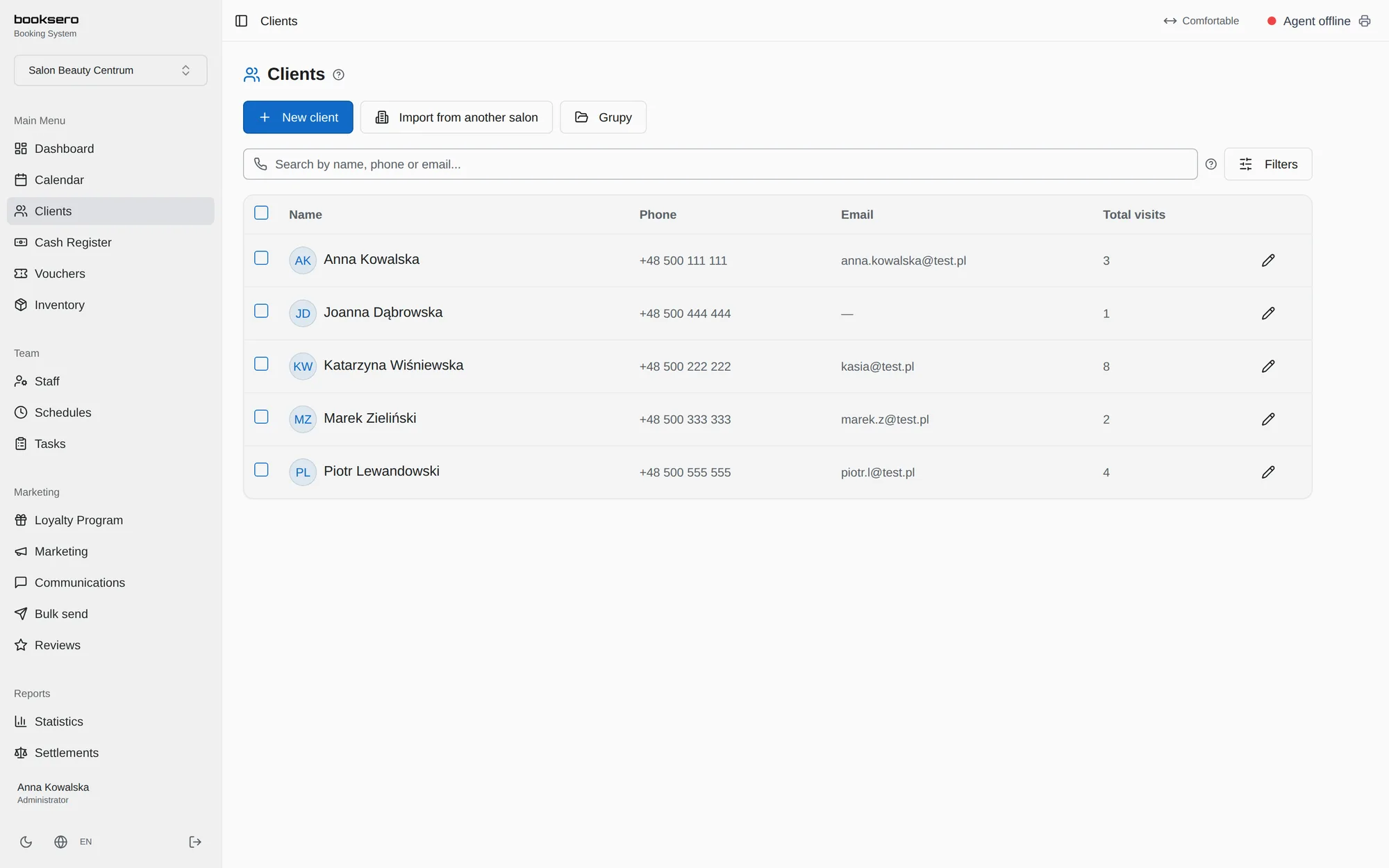Click Agent offline status label

[1317, 21]
